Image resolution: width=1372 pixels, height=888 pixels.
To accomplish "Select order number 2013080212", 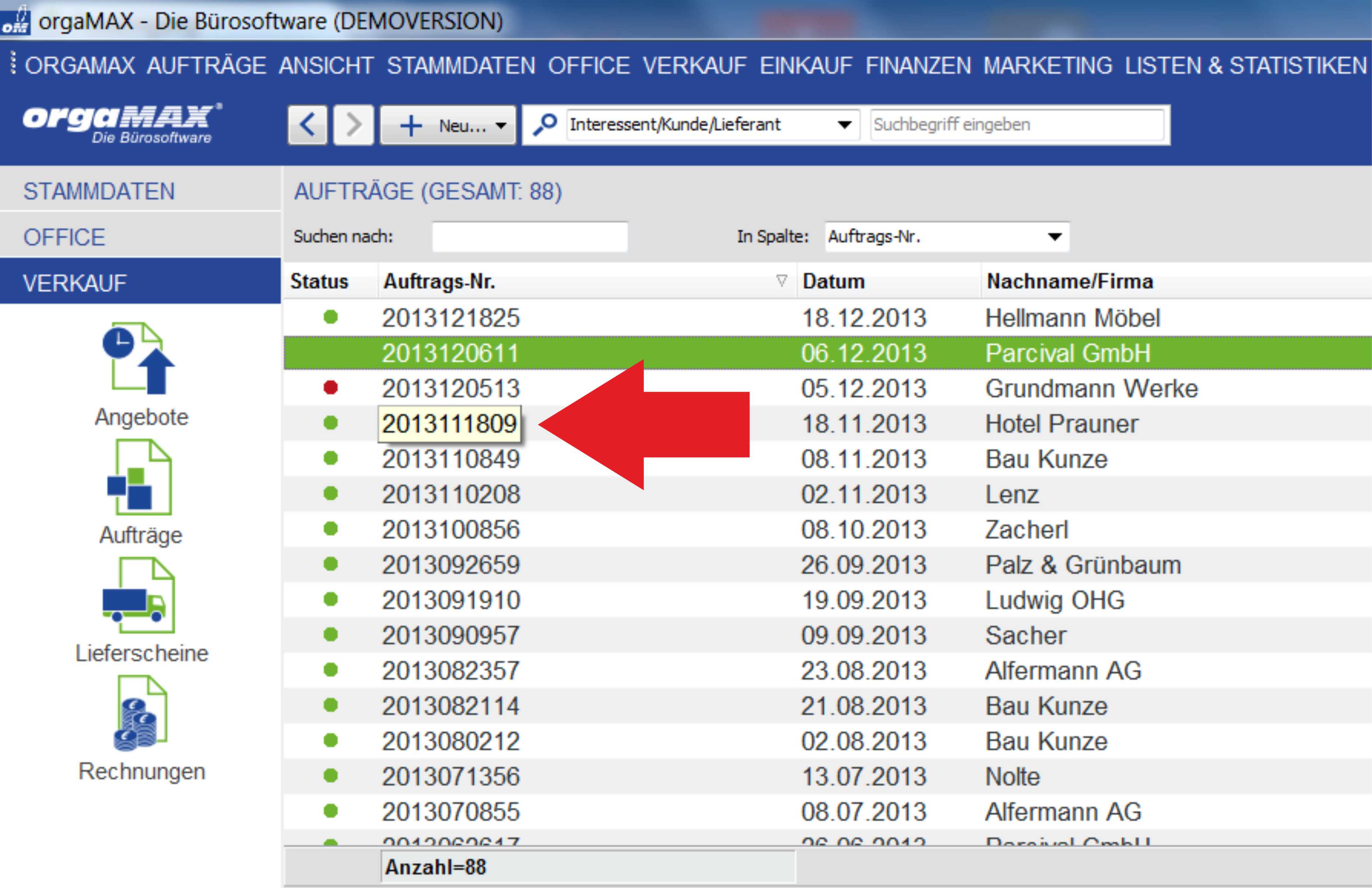I will coord(451,741).
